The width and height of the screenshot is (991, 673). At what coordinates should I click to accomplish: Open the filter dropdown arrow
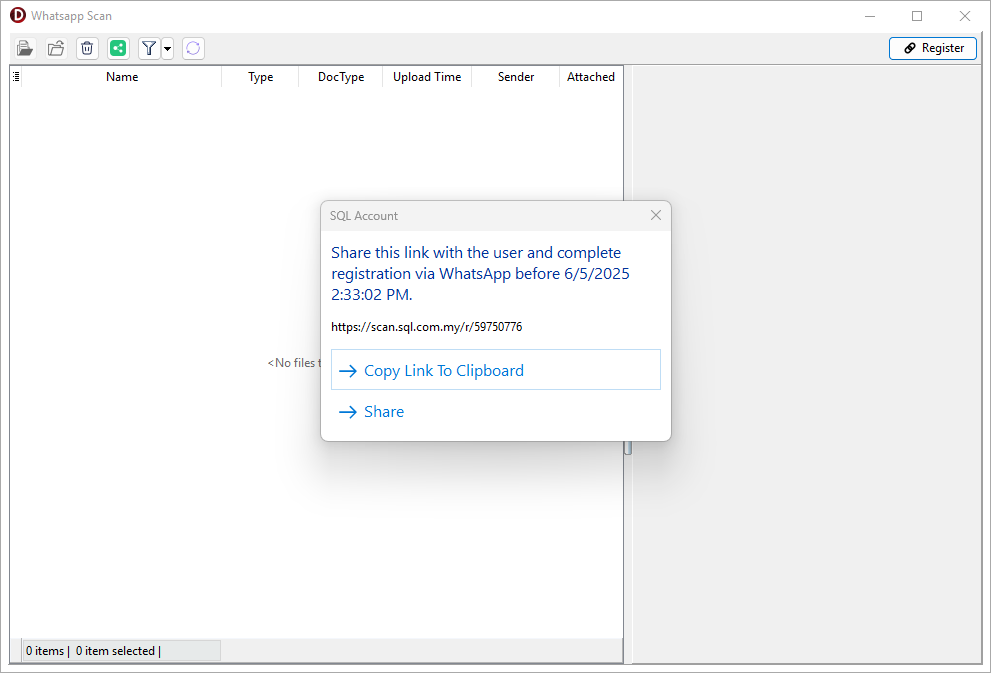tap(167, 48)
